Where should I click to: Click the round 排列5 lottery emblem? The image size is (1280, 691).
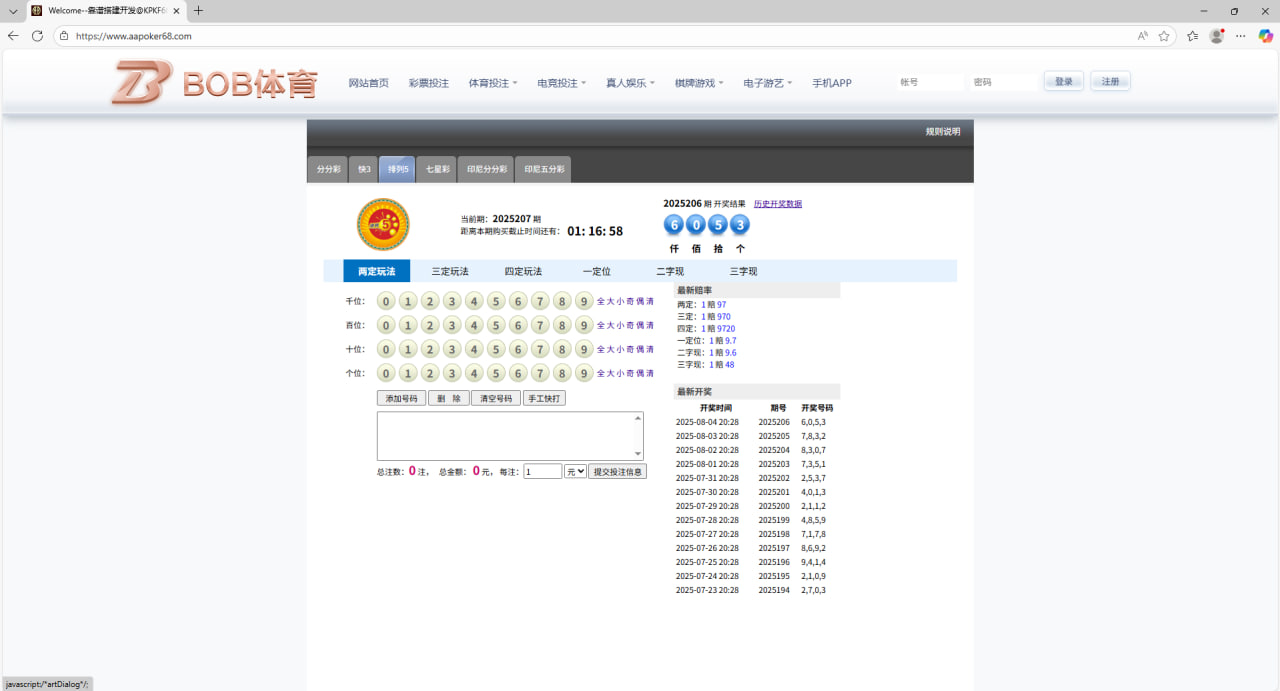point(383,224)
